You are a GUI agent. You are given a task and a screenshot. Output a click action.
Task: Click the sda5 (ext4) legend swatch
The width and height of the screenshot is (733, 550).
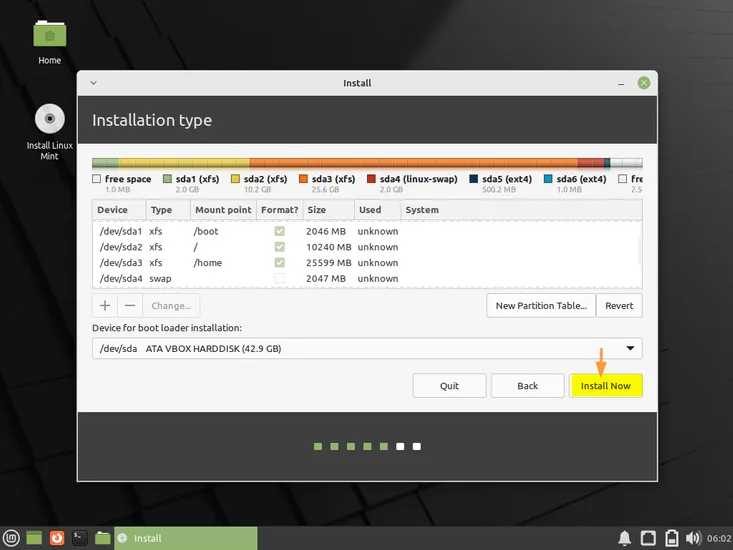click(x=474, y=179)
